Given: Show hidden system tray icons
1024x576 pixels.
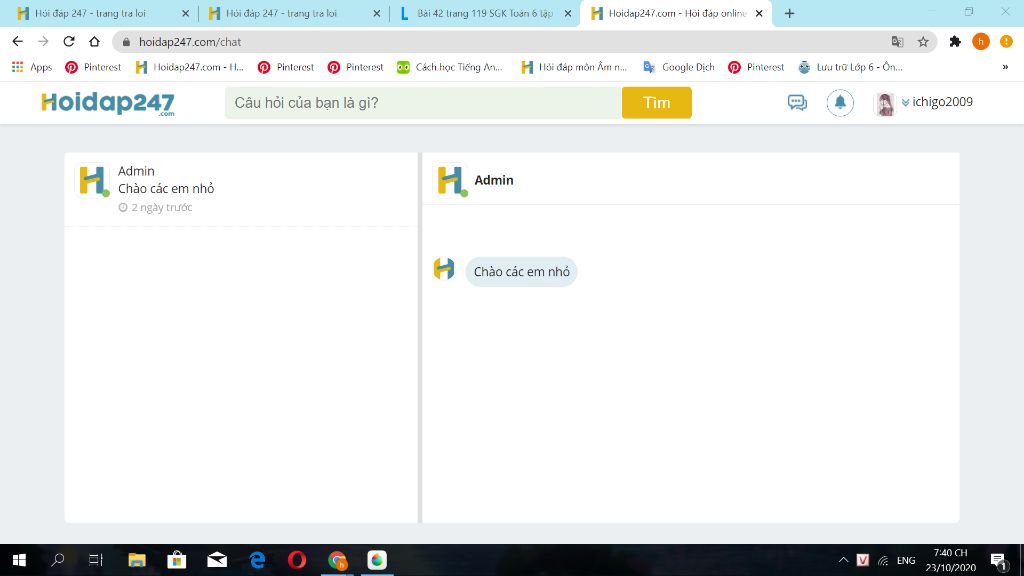Looking at the screenshot, I should tap(843, 560).
